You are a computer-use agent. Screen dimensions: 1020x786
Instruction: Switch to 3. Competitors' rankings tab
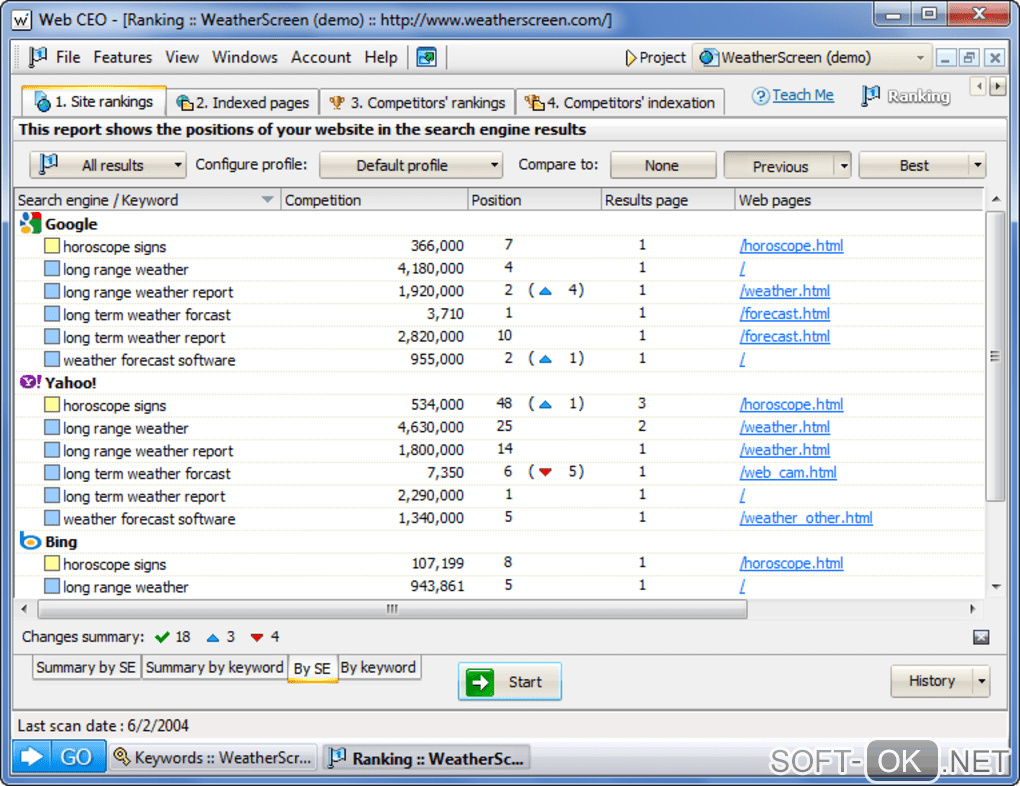click(418, 103)
